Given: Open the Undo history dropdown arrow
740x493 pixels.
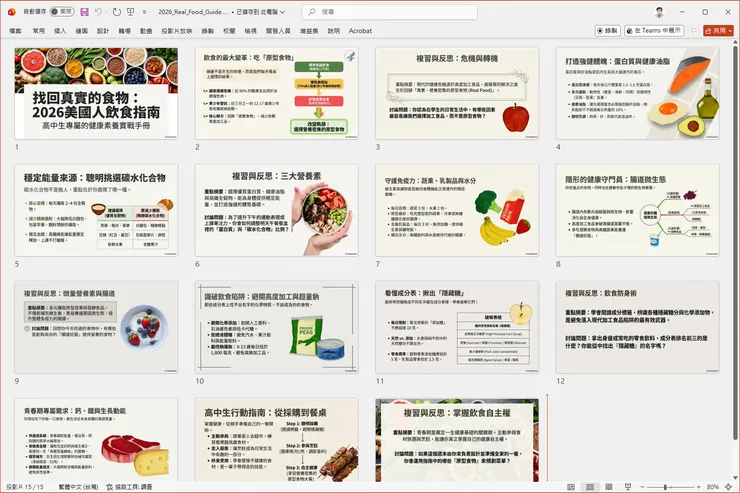Looking at the screenshot, I should (x=106, y=12).
